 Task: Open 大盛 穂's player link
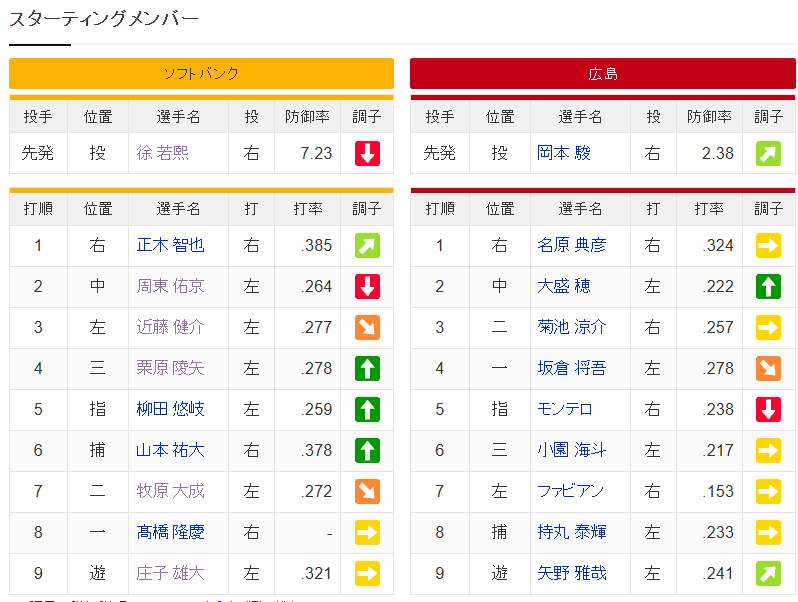pyautogui.click(x=564, y=286)
